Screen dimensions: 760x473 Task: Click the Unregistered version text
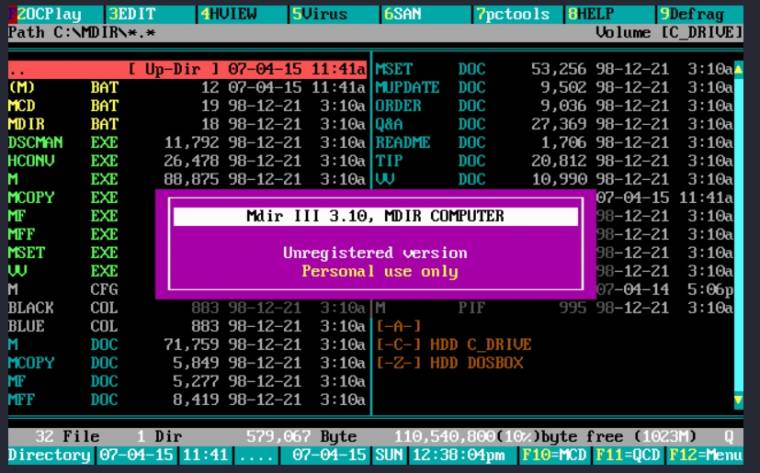(375, 252)
